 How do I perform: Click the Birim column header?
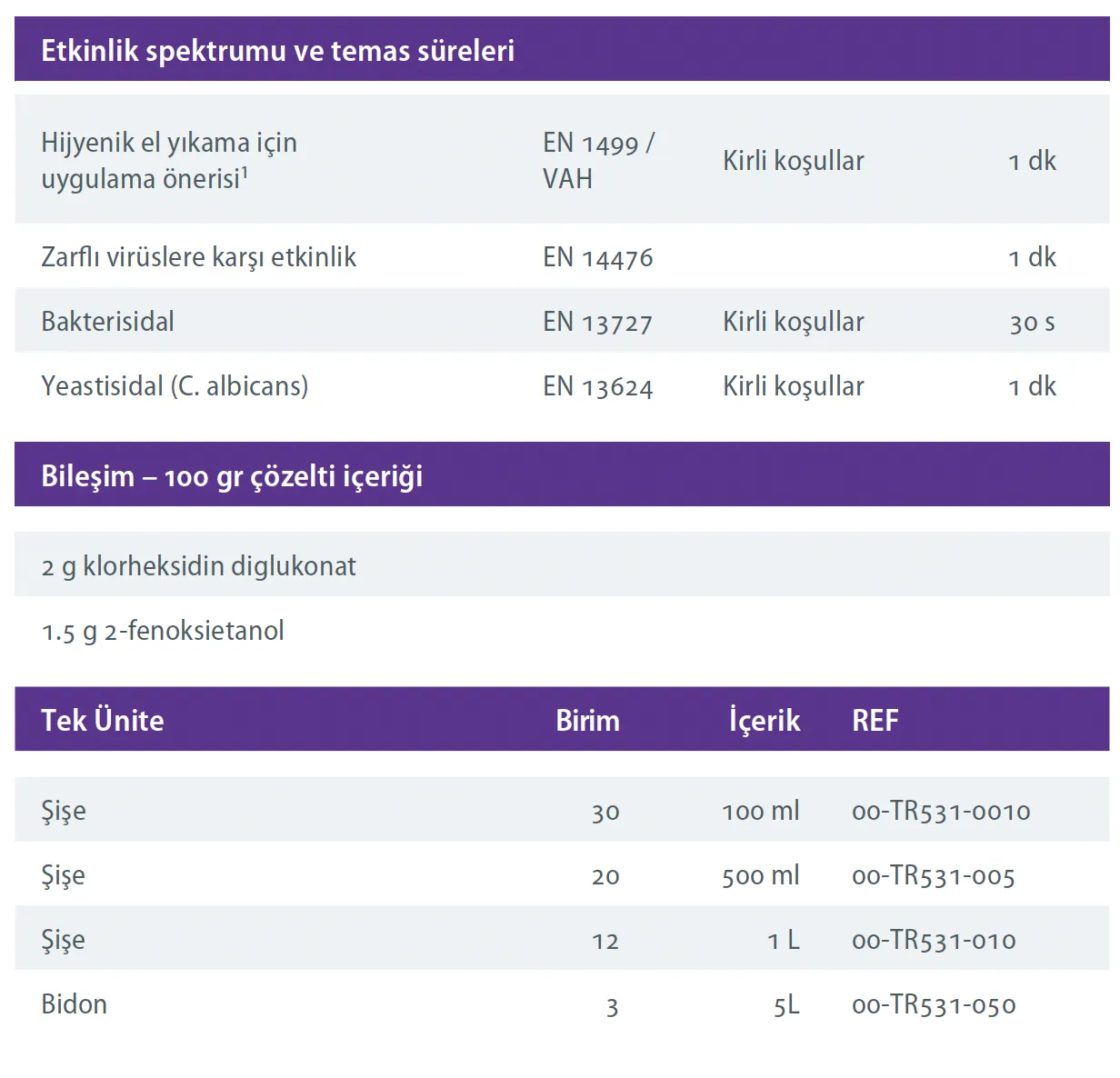click(x=587, y=721)
